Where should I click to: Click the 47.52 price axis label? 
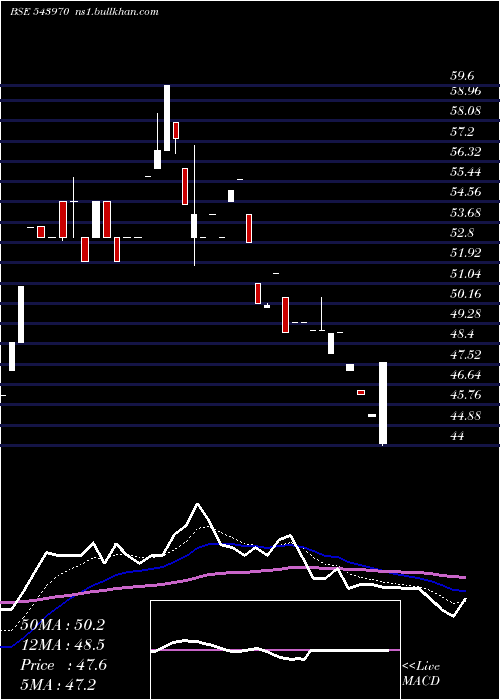click(x=466, y=354)
